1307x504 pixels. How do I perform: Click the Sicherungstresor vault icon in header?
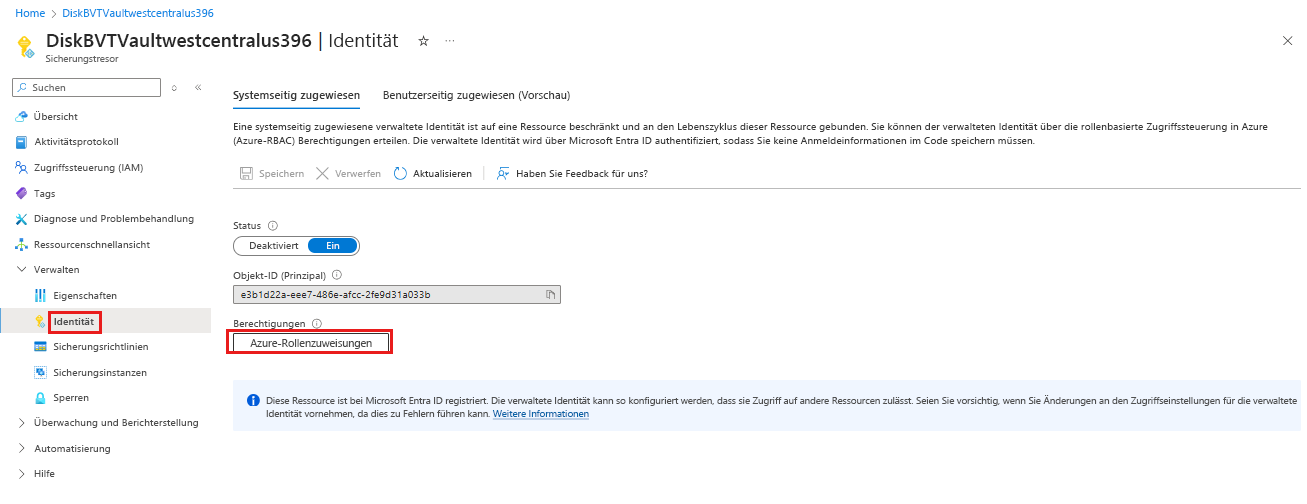coord(25,47)
